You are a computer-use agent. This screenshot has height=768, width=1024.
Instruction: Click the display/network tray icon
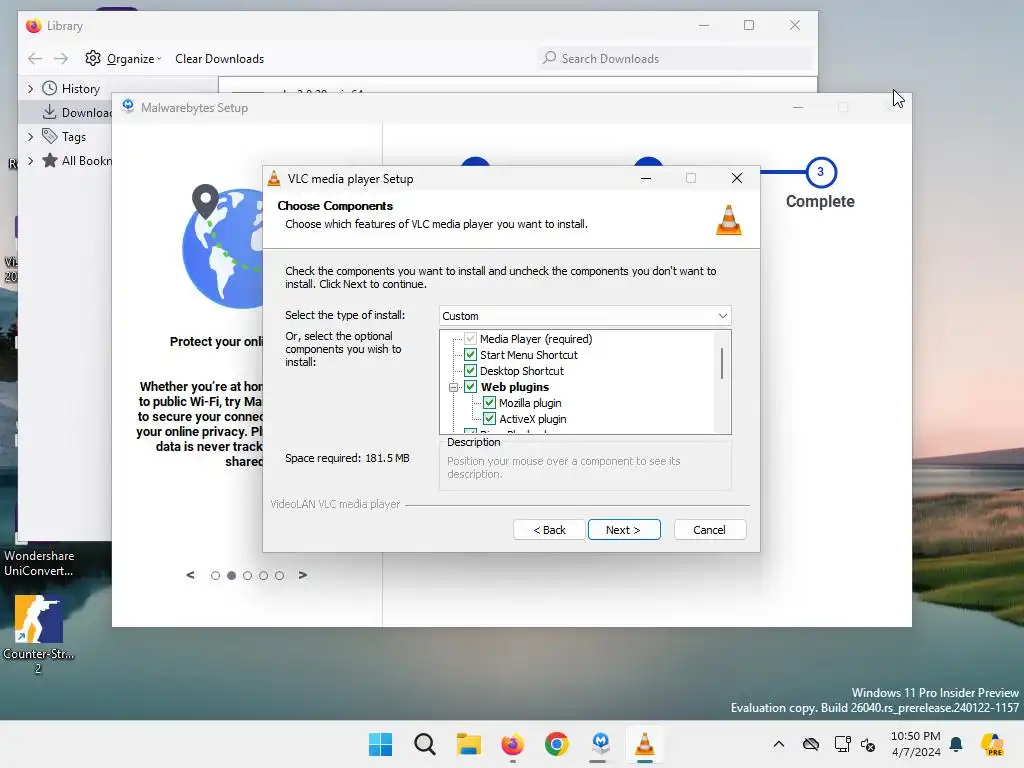point(842,744)
